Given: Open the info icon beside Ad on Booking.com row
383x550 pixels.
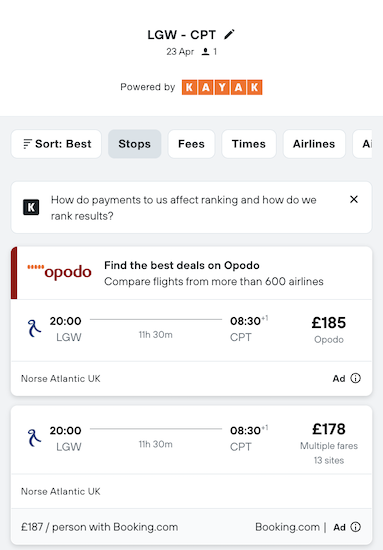Looking at the screenshot, I should pyautogui.click(x=356, y=527).
